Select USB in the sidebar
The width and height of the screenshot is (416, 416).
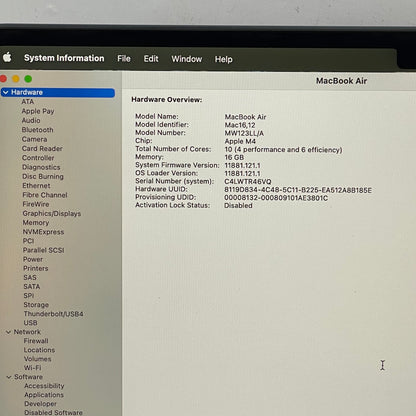pyautogui.click(x=30, y=323)
